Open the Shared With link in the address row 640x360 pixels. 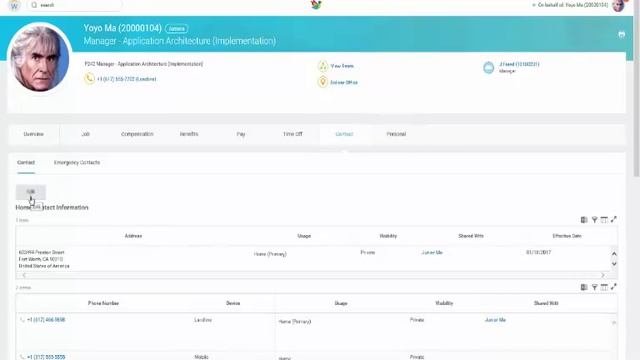point(432,253)
